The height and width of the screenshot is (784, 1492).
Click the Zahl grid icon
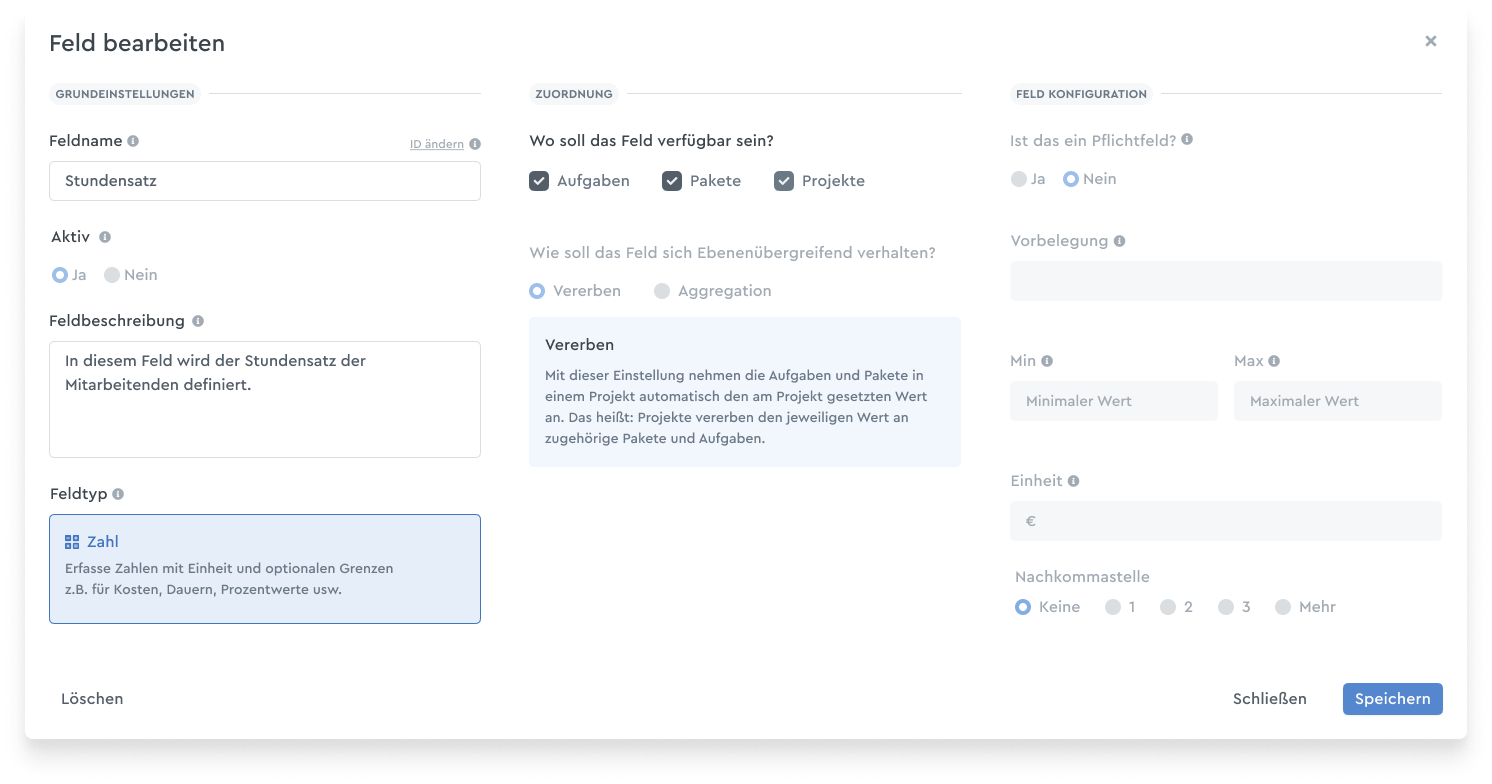[x=72, y=542]
